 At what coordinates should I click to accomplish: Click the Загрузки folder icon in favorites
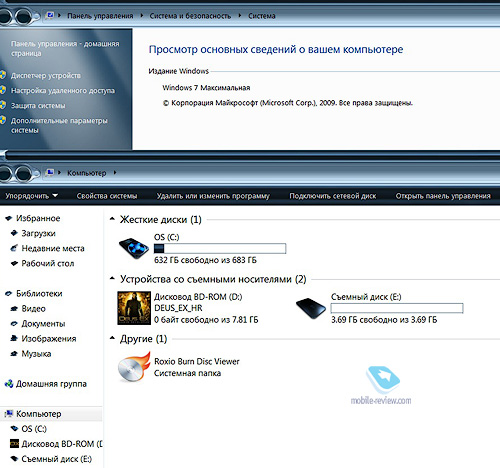(x=14, y=233)
